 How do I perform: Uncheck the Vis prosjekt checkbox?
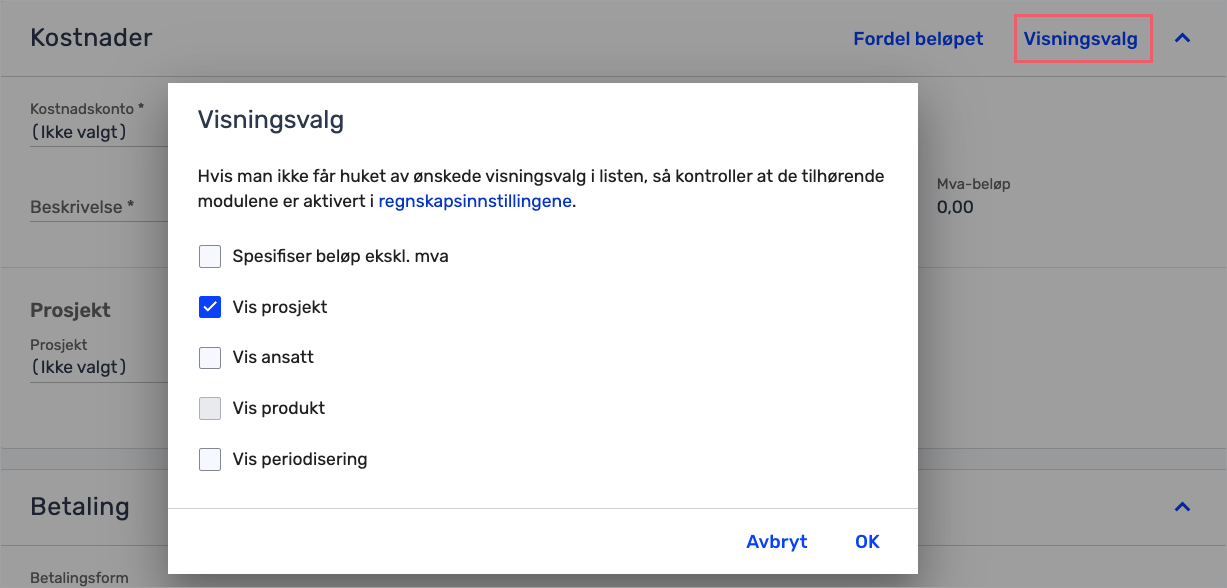(x=210, y=307)
